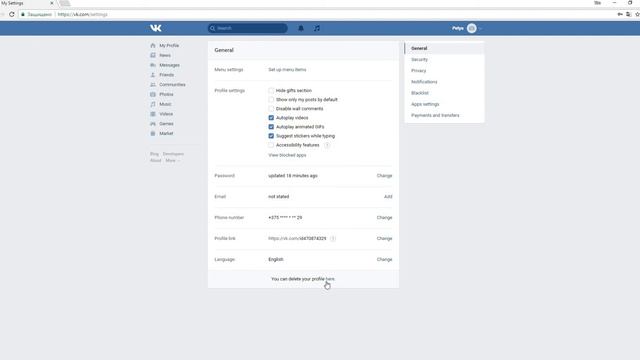
Task: Click the VK Search input field
Action: pyautogui.click(x=248, y=28)
